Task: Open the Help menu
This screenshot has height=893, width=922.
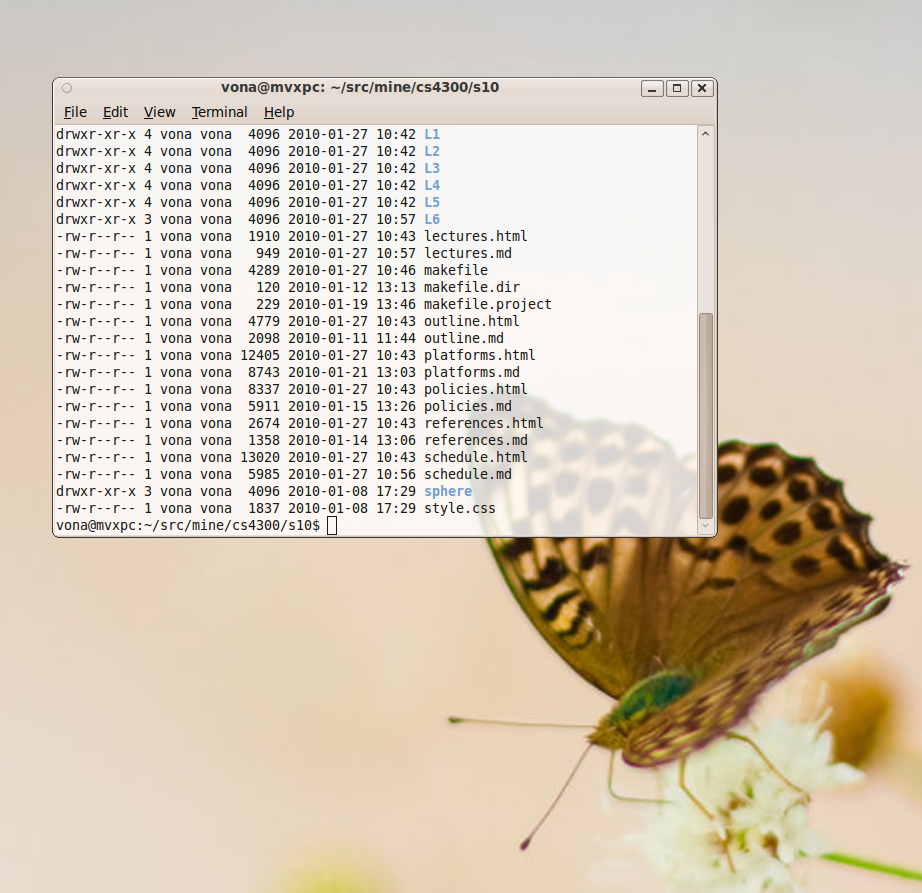Action: 279,112
